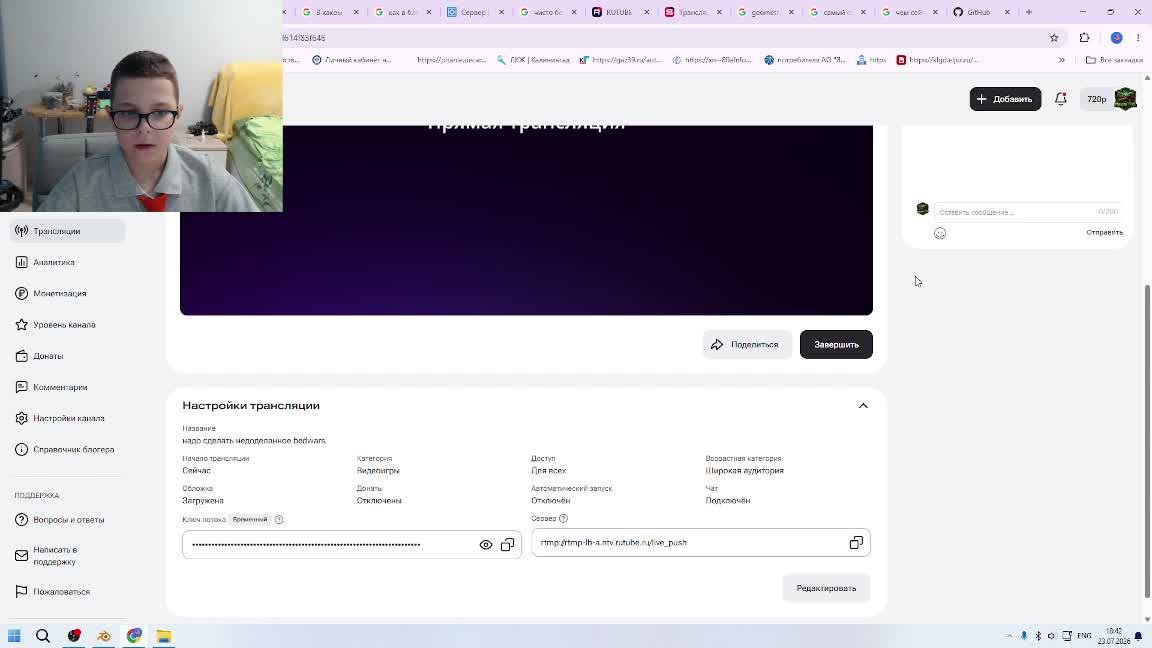Click the chat message input

coord(1027,212)
